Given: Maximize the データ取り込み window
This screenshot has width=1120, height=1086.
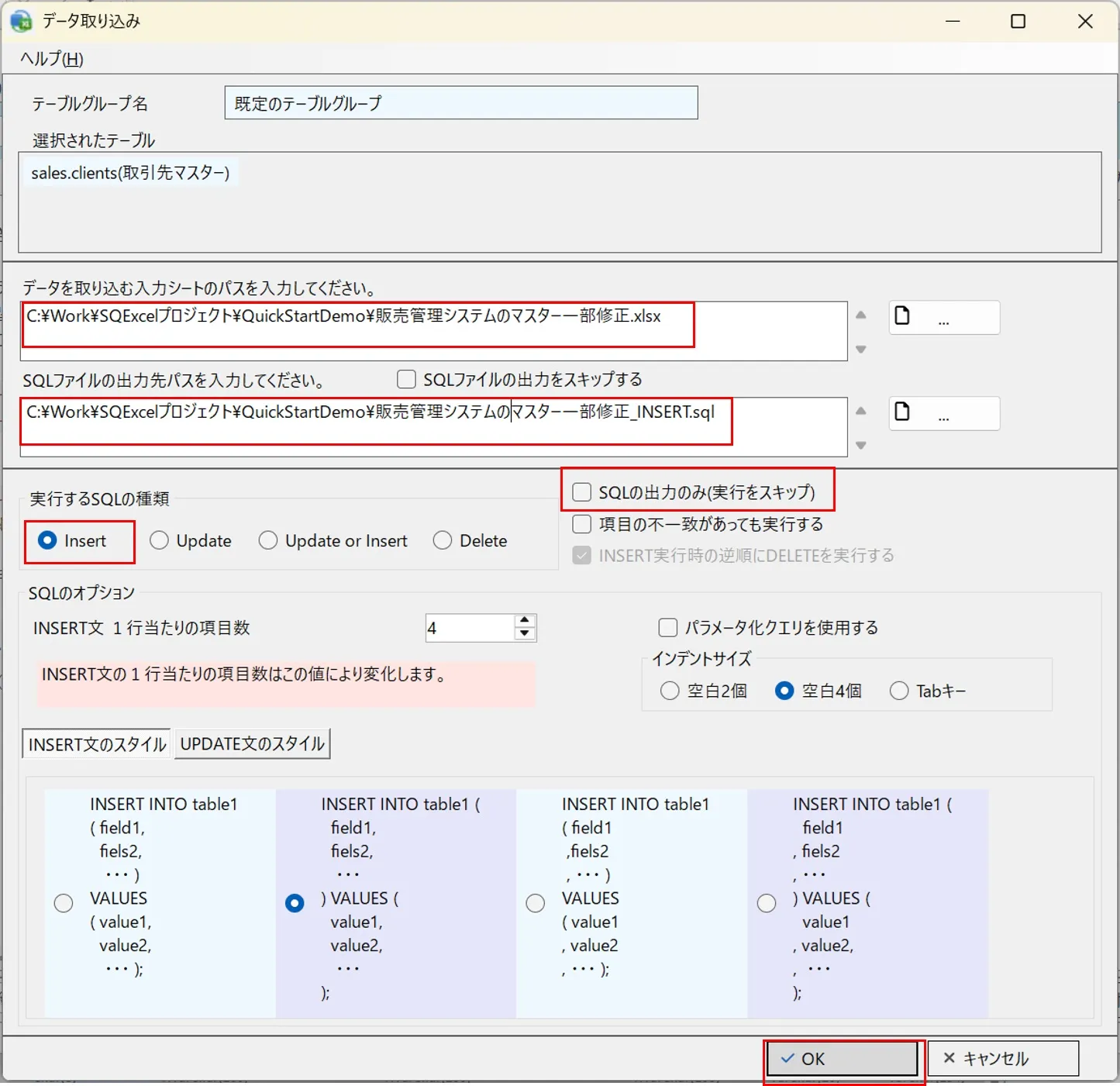Looking at the screenshot, I should pyautogui.click(x=1018, y=22).
